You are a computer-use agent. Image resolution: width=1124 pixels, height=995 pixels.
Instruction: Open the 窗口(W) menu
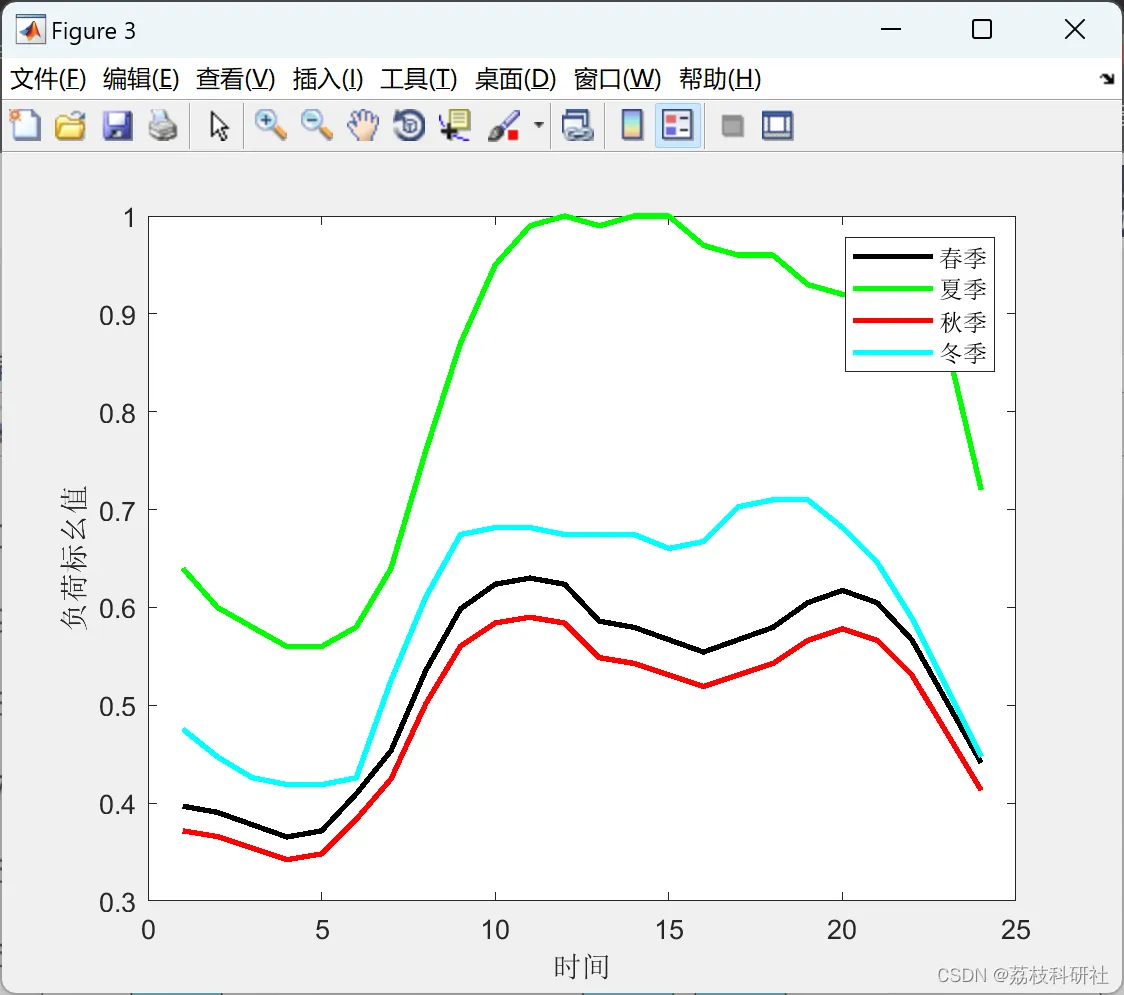tap(616, 79)
